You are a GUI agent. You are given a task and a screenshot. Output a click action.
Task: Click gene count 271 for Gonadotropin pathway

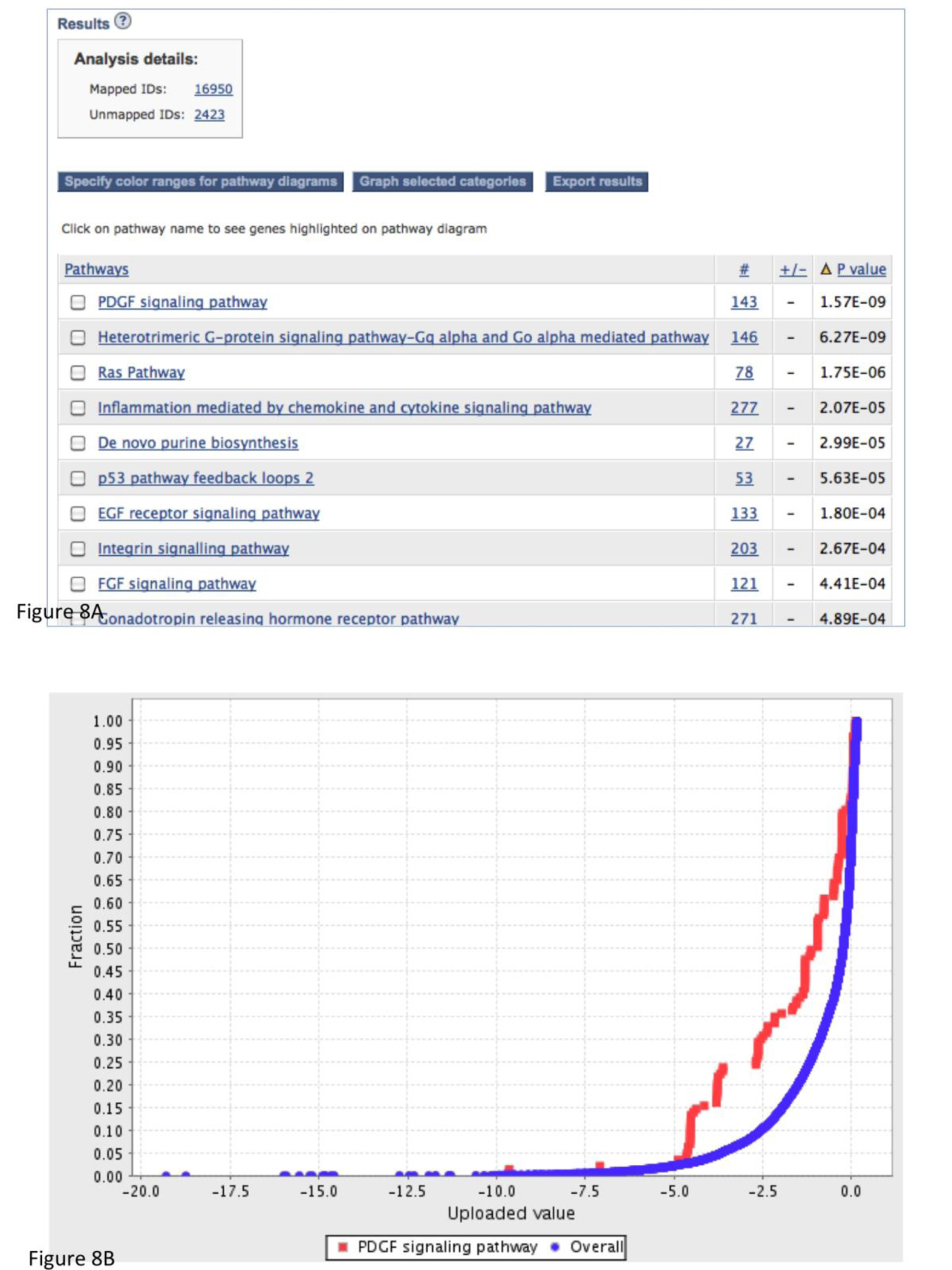744,619
